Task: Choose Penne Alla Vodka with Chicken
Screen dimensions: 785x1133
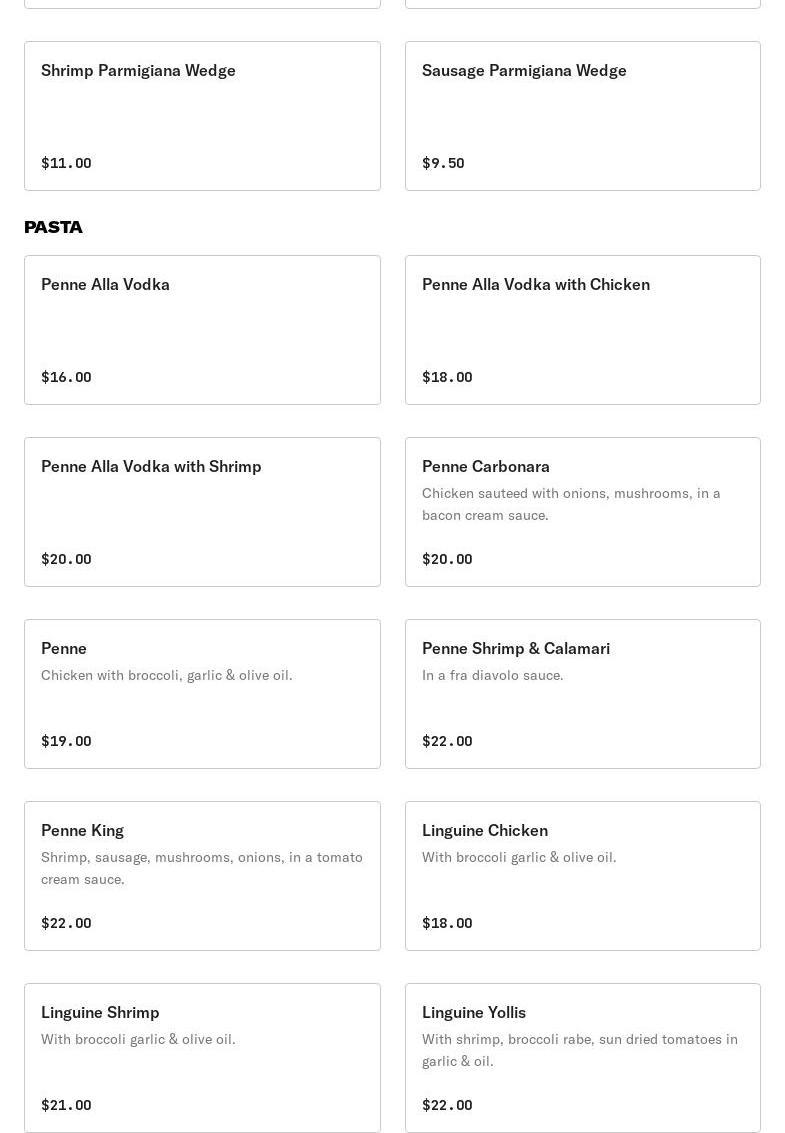Action: point(535,284)
